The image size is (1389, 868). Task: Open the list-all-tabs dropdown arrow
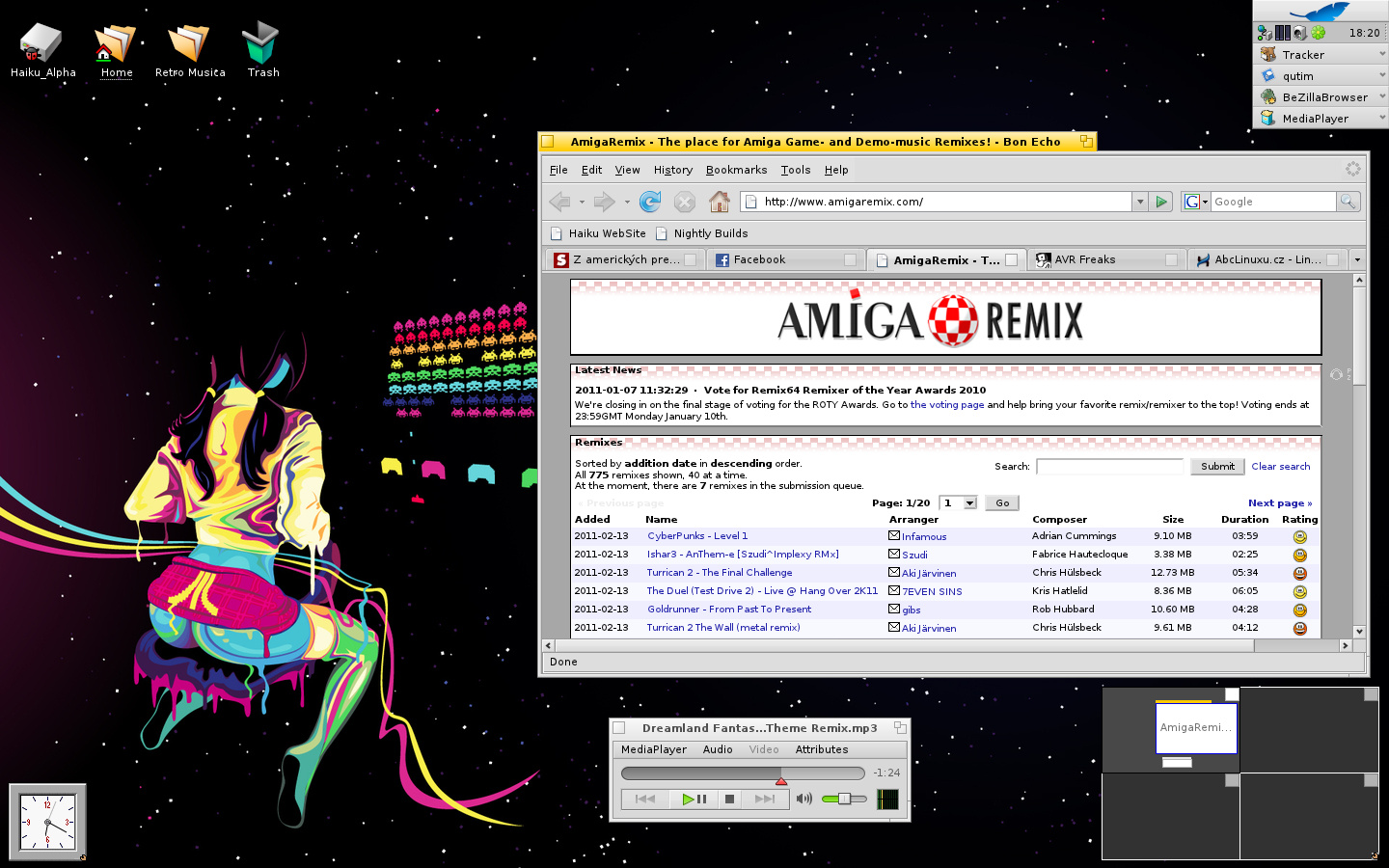pyautogui.click(x=1357, y=259)
